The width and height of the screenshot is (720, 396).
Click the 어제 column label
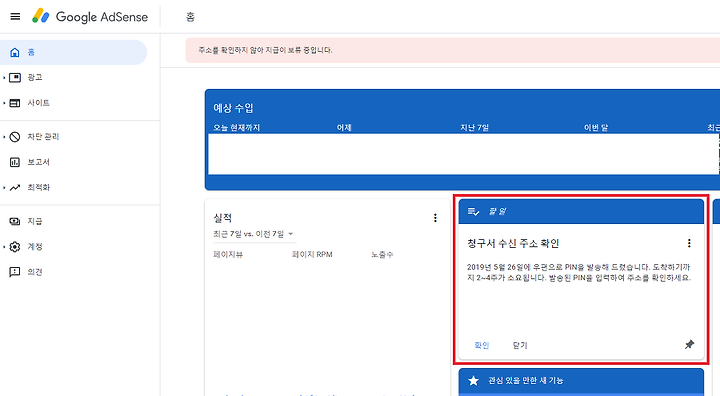coord(344,128)
